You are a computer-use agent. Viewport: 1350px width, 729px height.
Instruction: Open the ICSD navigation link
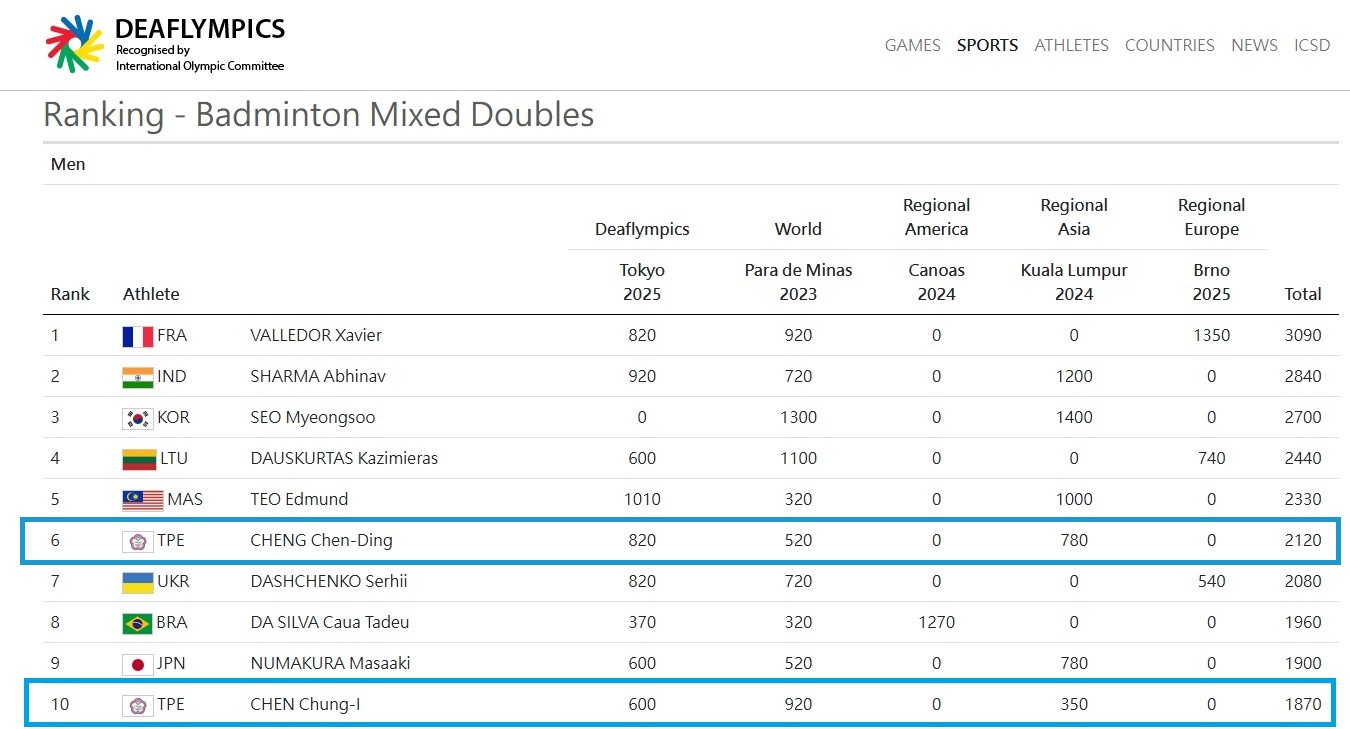[x=1312, y=45]
